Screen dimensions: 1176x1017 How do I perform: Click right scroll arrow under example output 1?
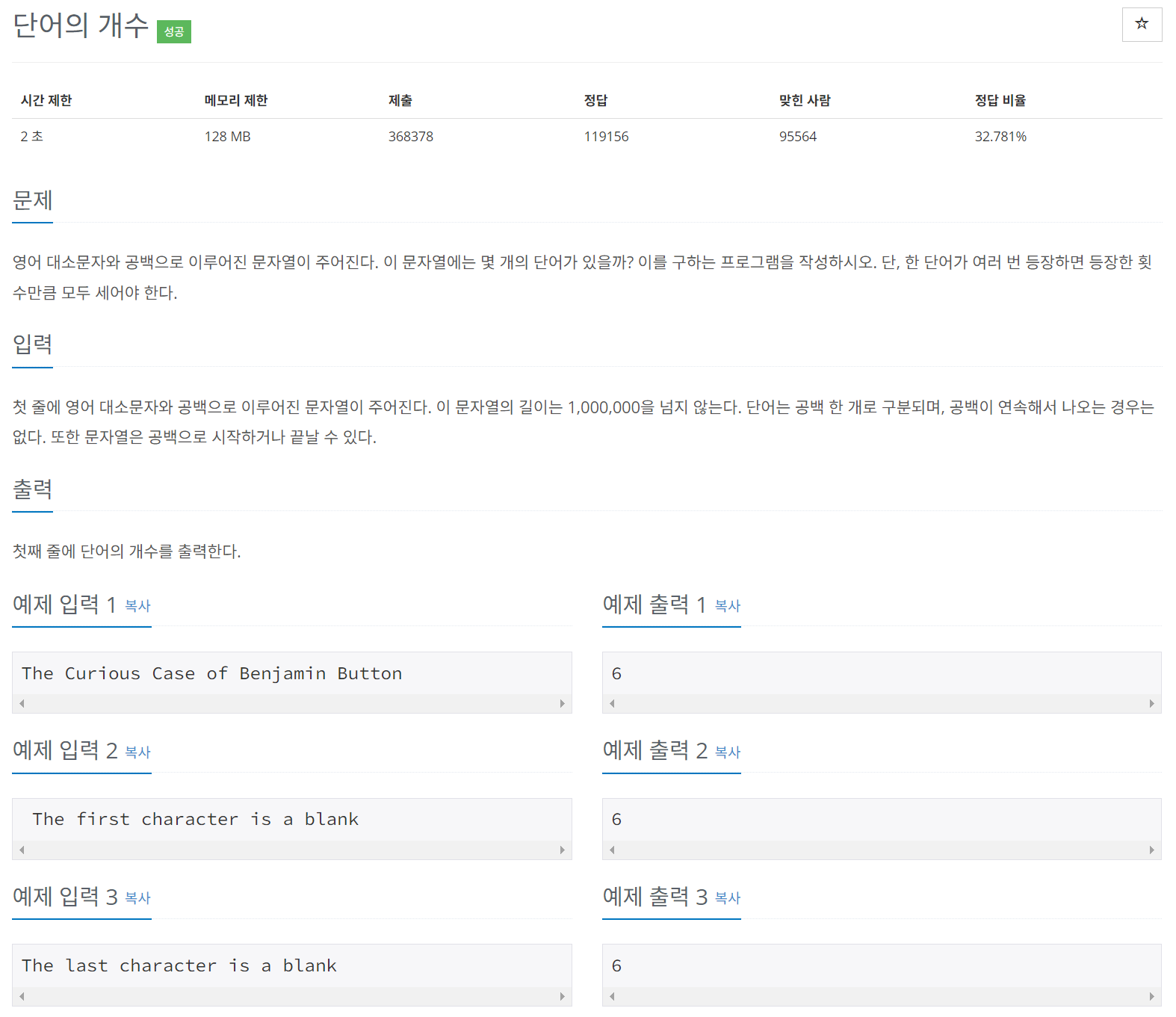click(1152, 703)
